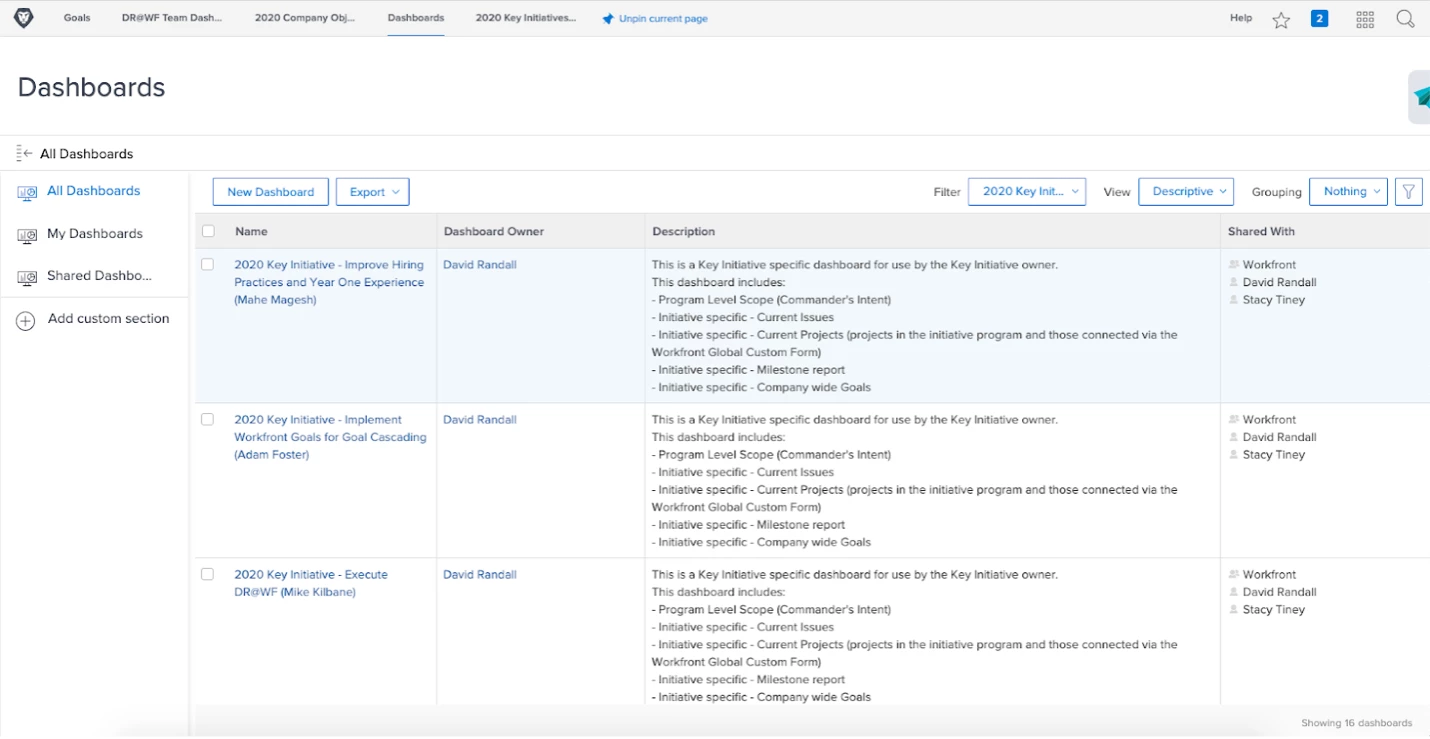Check the Implement Workfront Goals dashboard row
This screenshot has height=739, width=1430.
click(208, 420)
